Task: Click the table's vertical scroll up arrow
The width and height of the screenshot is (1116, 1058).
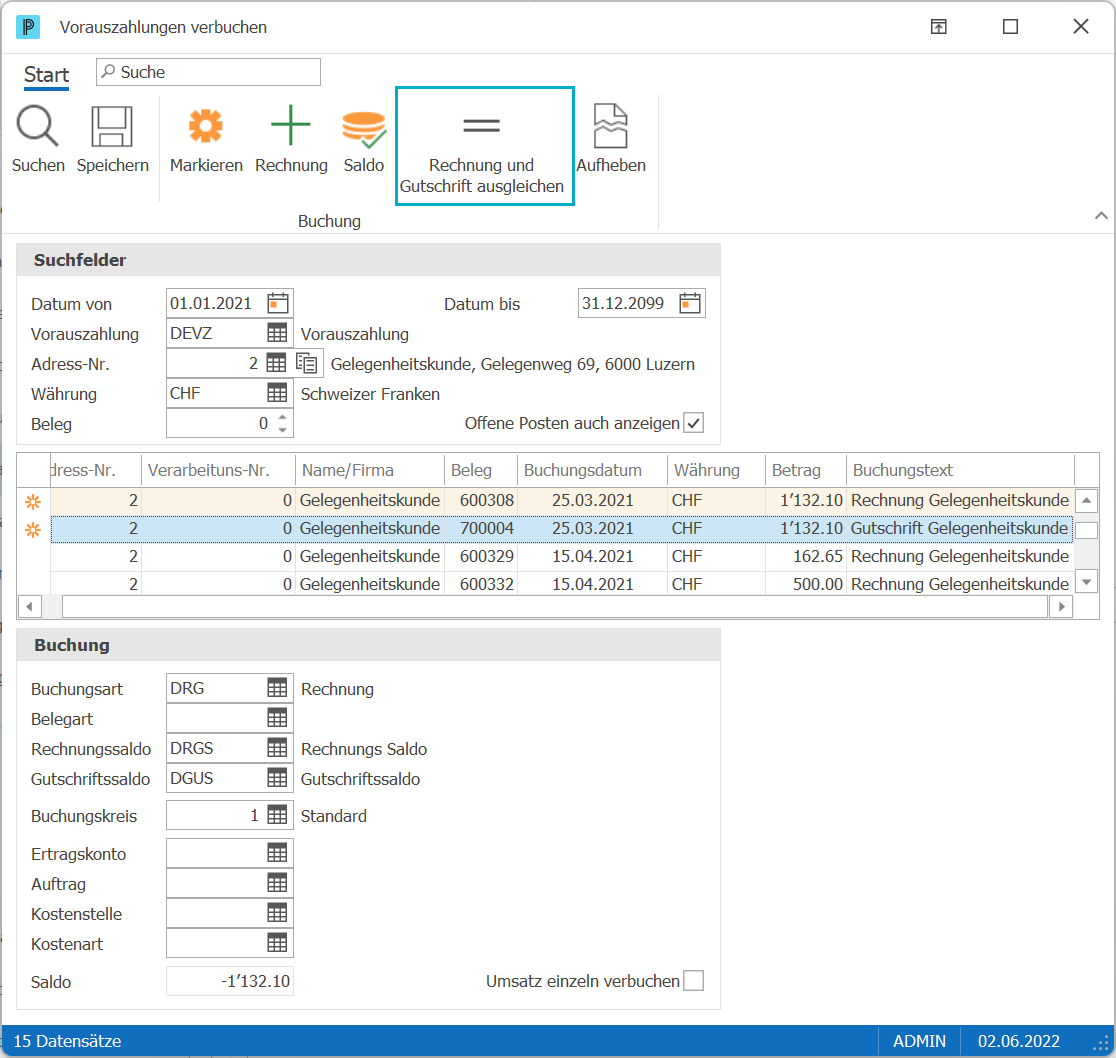Action: pos(1086,501)
